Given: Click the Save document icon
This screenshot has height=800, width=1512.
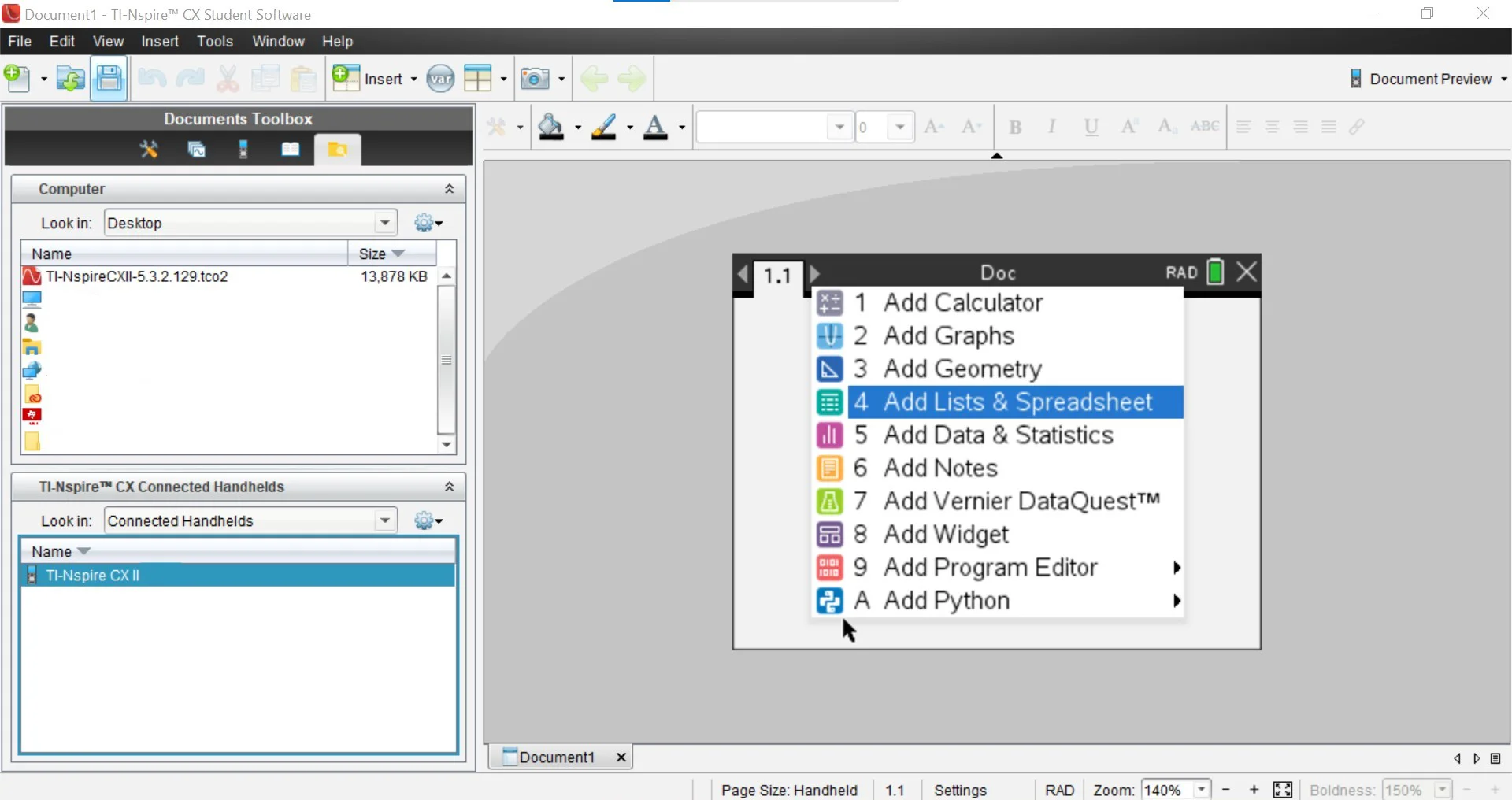Looking at the screenshot, I should pyautogui.click(x=109, y=79).
